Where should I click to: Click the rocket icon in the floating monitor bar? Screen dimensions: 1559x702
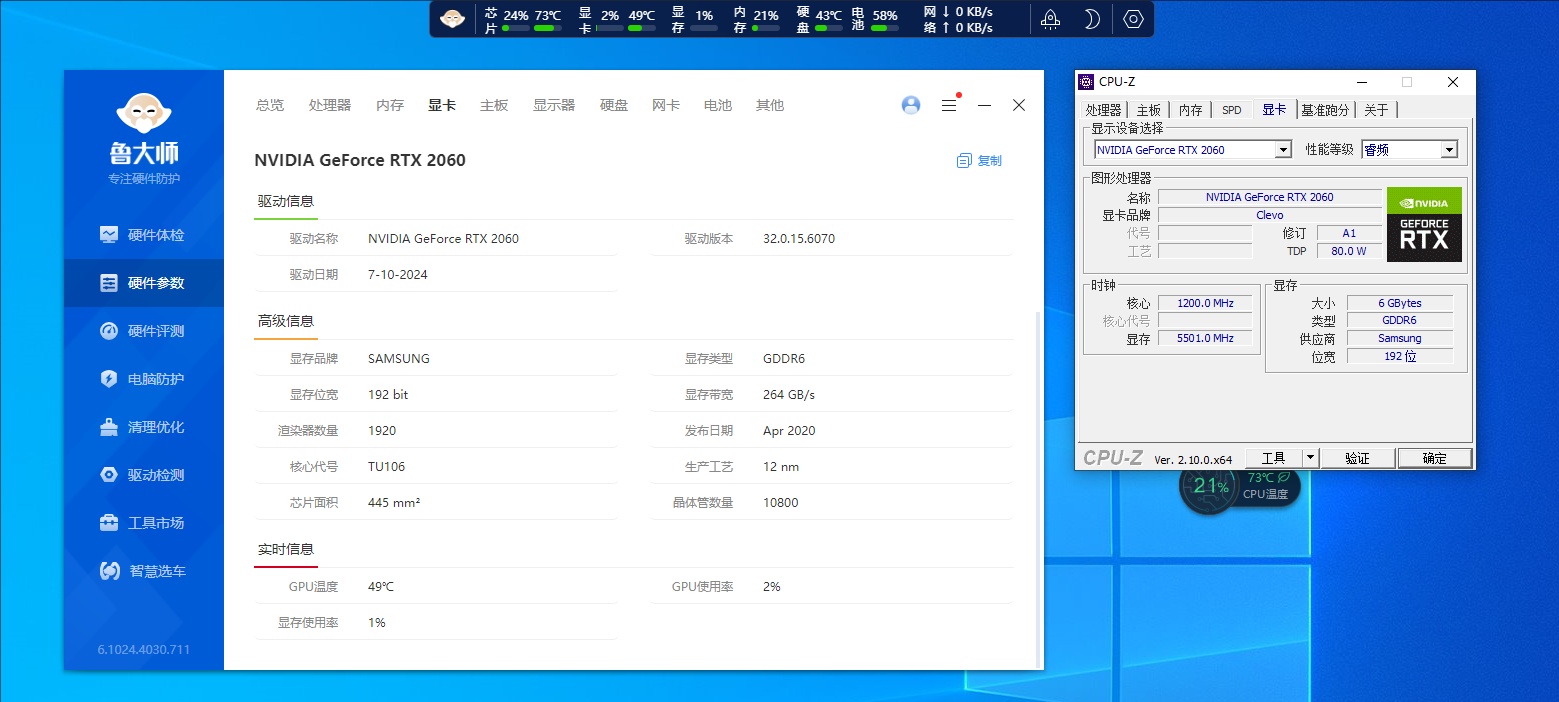tap(1050, 19)
